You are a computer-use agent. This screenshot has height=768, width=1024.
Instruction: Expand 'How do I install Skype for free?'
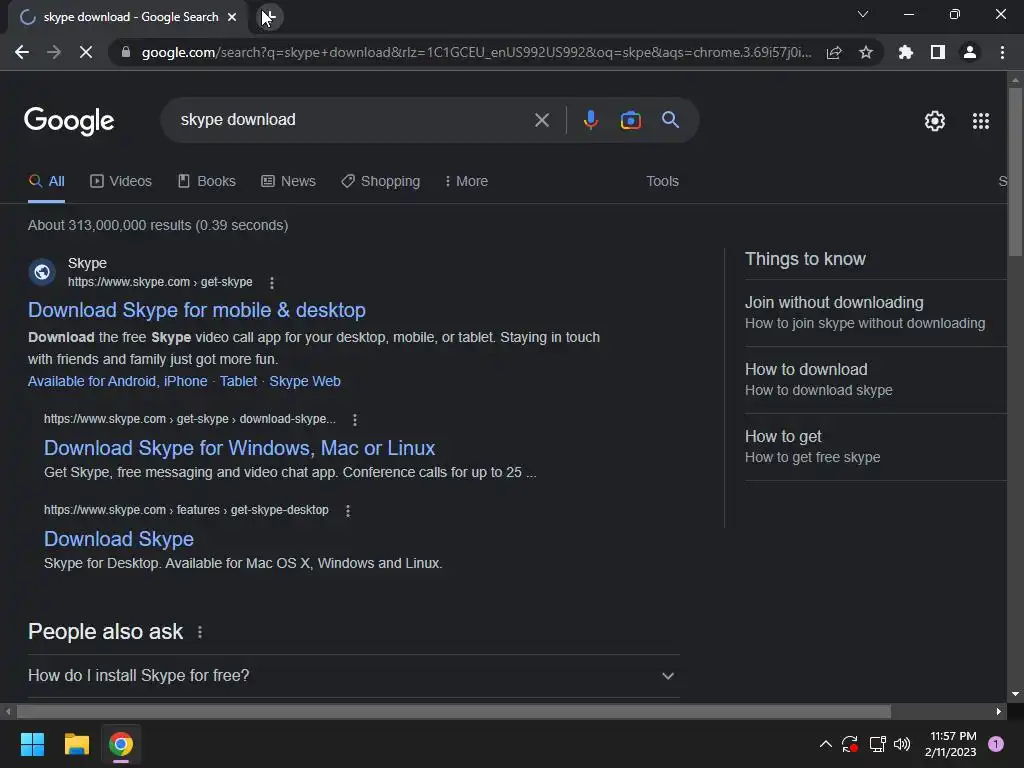point(354,676)
